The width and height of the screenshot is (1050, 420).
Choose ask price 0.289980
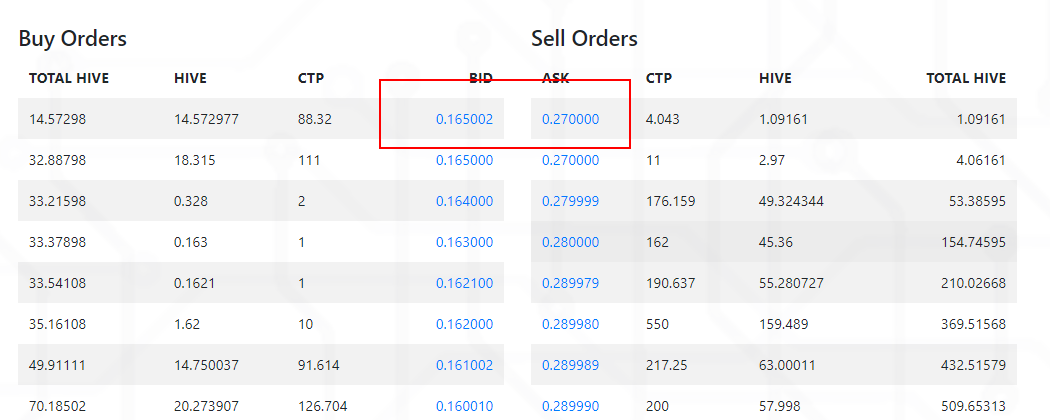point(571,324)
